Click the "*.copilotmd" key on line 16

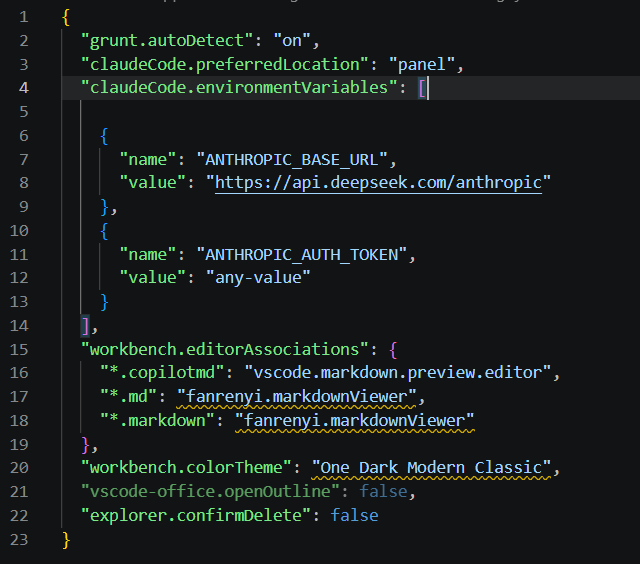[162, 373]
